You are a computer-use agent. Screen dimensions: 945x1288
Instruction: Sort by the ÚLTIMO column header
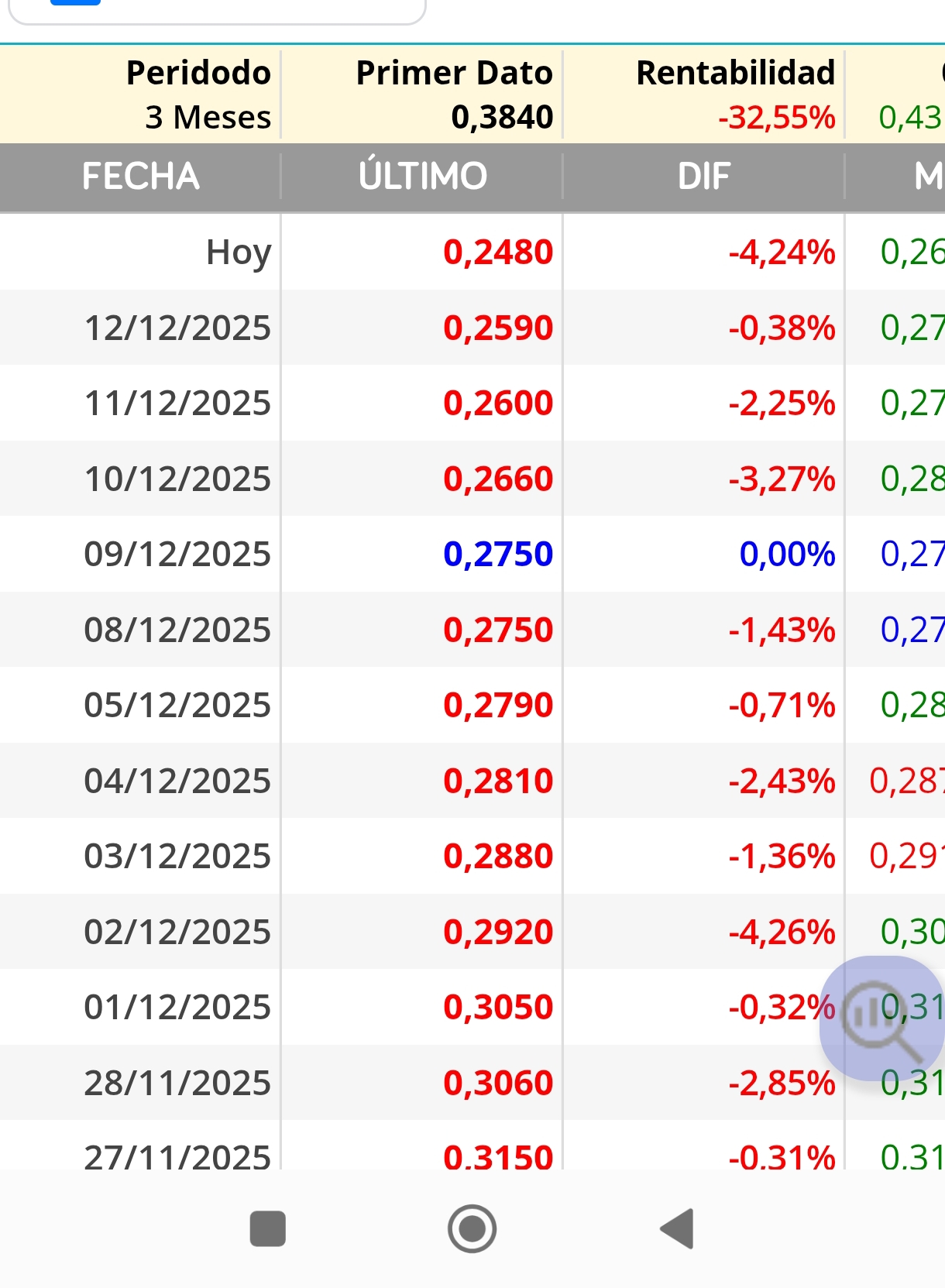422,177
